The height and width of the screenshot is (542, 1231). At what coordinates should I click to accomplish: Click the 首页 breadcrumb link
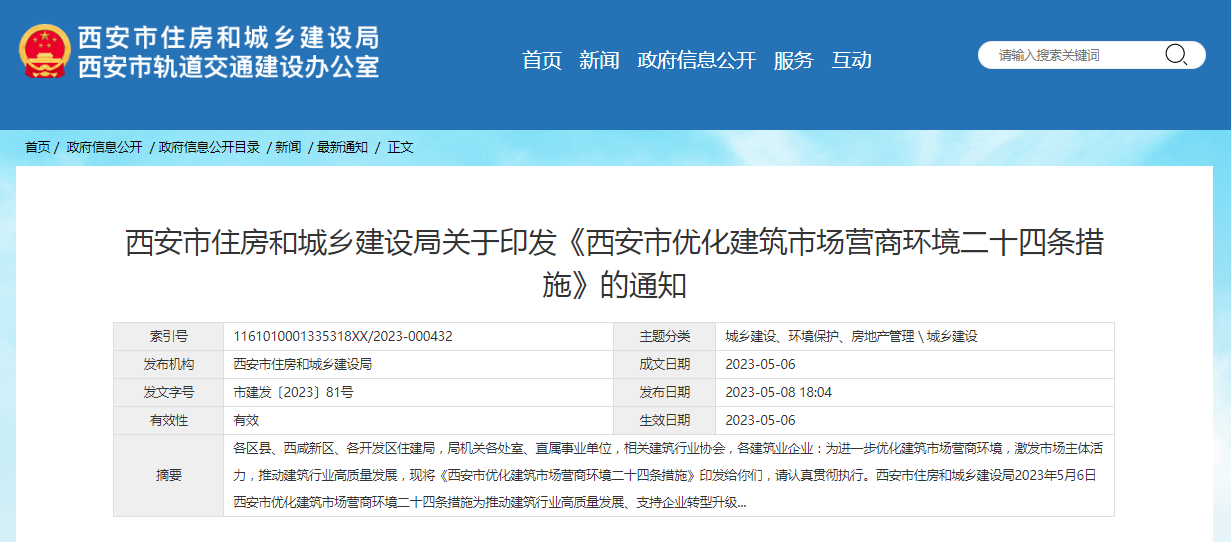tap(37, 147)
